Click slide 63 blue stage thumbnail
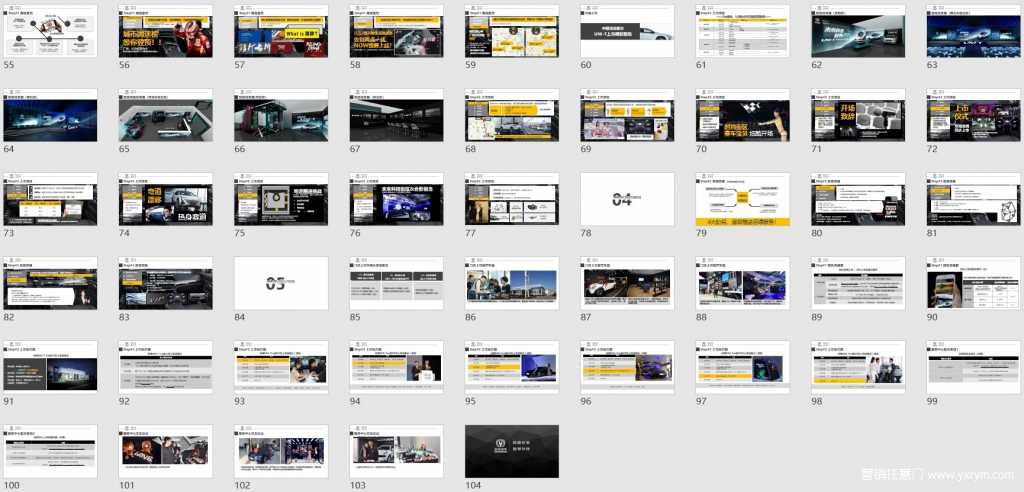This screenshot has width=1024, height=492. click(x=973, y=30)
